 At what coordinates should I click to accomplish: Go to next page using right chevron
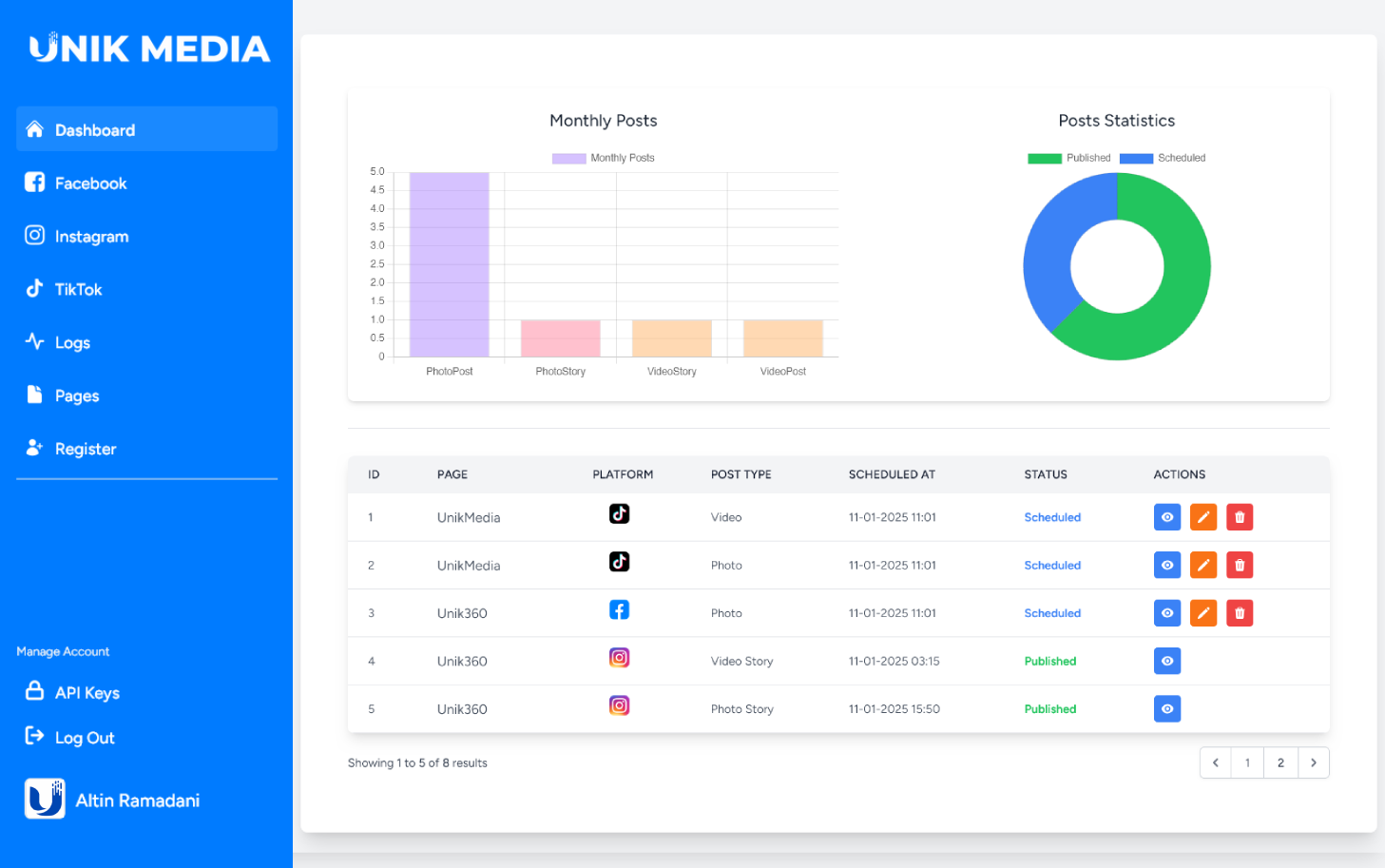[1313, 762]
